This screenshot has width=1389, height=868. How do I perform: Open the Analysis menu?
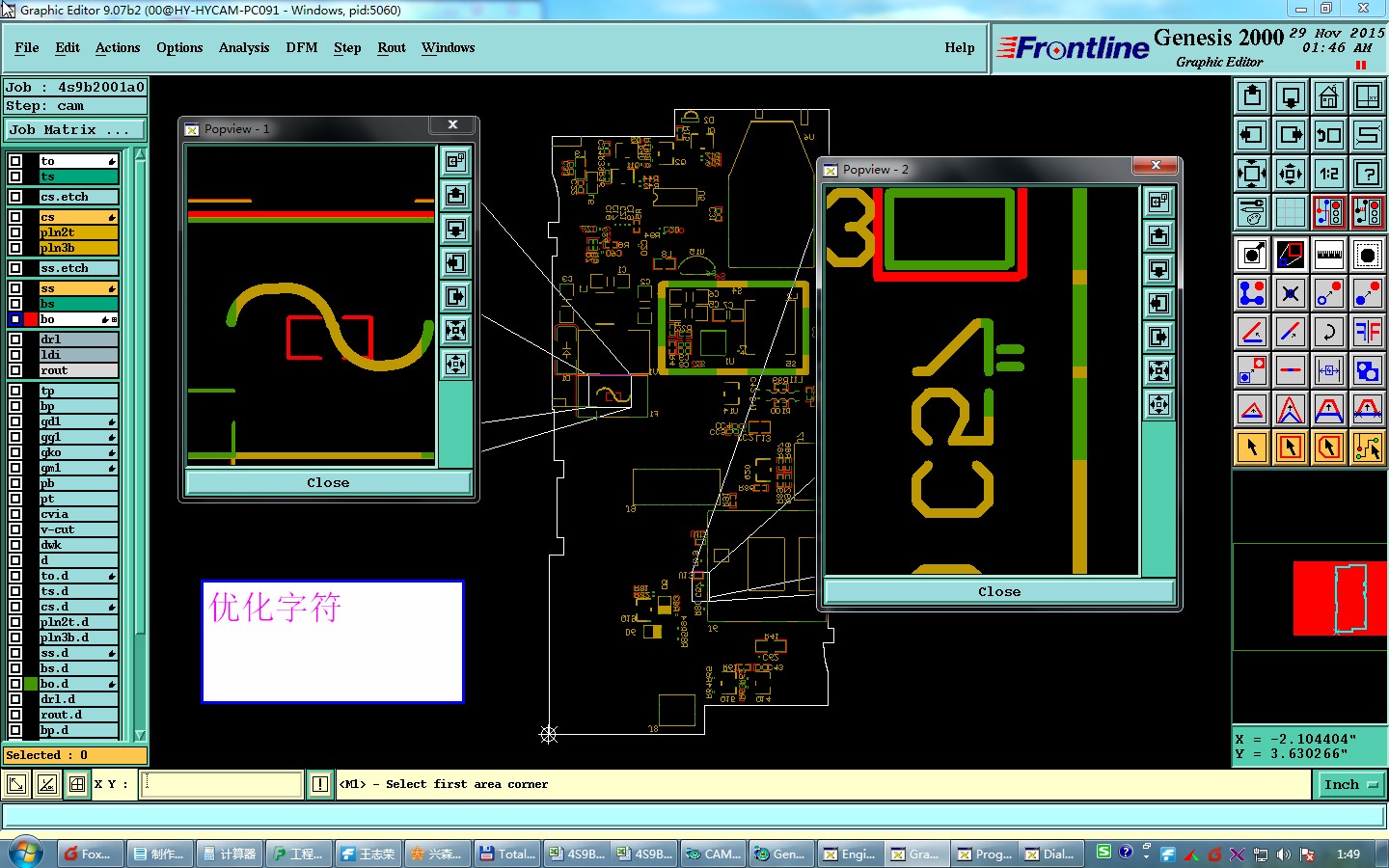[244, 47]
